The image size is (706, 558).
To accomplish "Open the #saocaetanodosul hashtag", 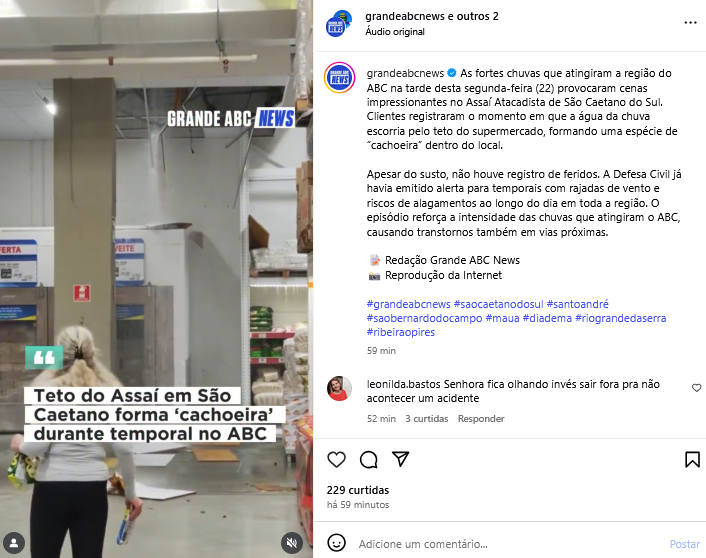I will click(498, 304).
